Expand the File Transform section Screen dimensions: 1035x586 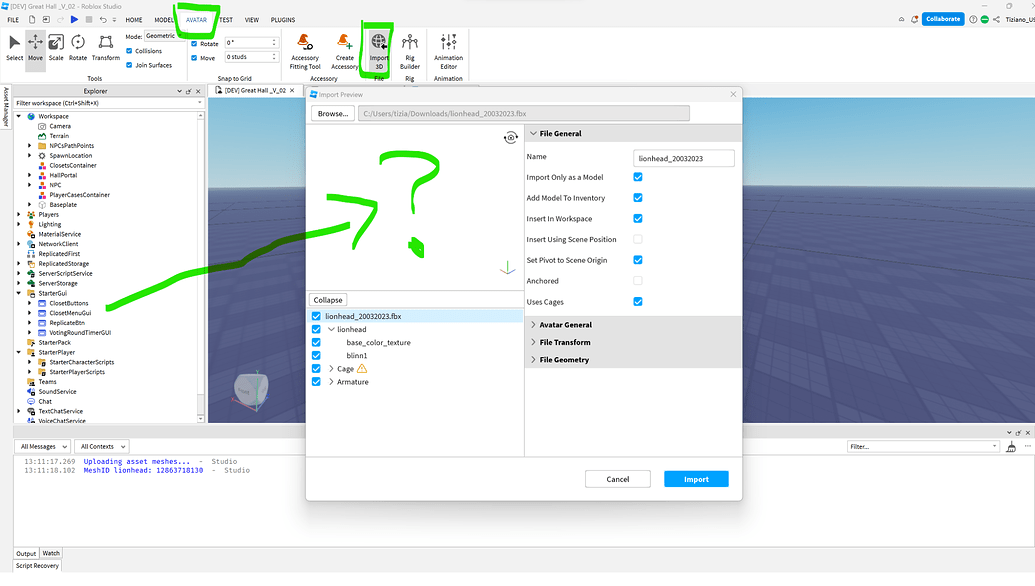(533, 342)
